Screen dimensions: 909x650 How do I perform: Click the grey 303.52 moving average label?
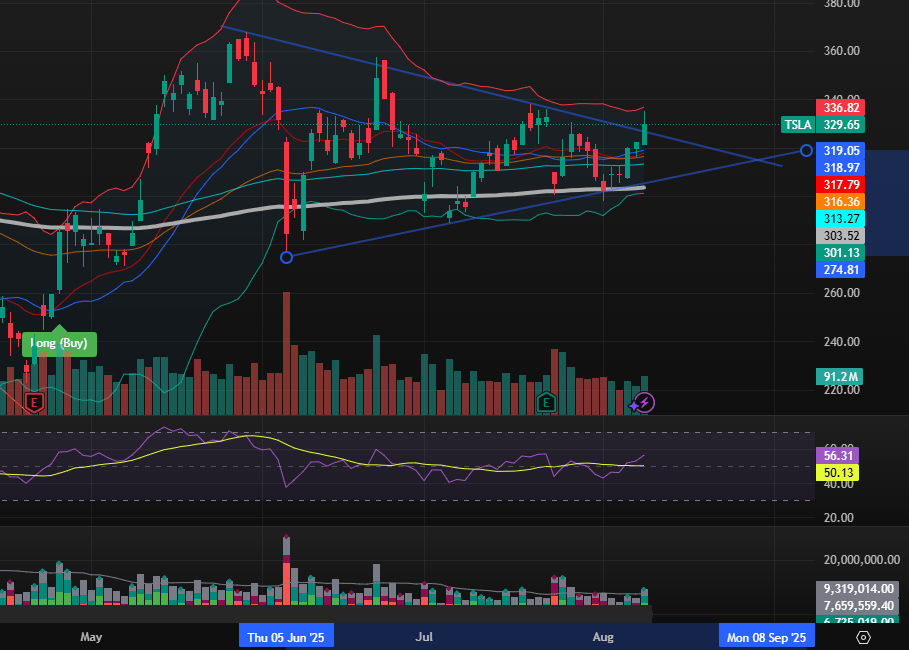(x=841, y=236)
